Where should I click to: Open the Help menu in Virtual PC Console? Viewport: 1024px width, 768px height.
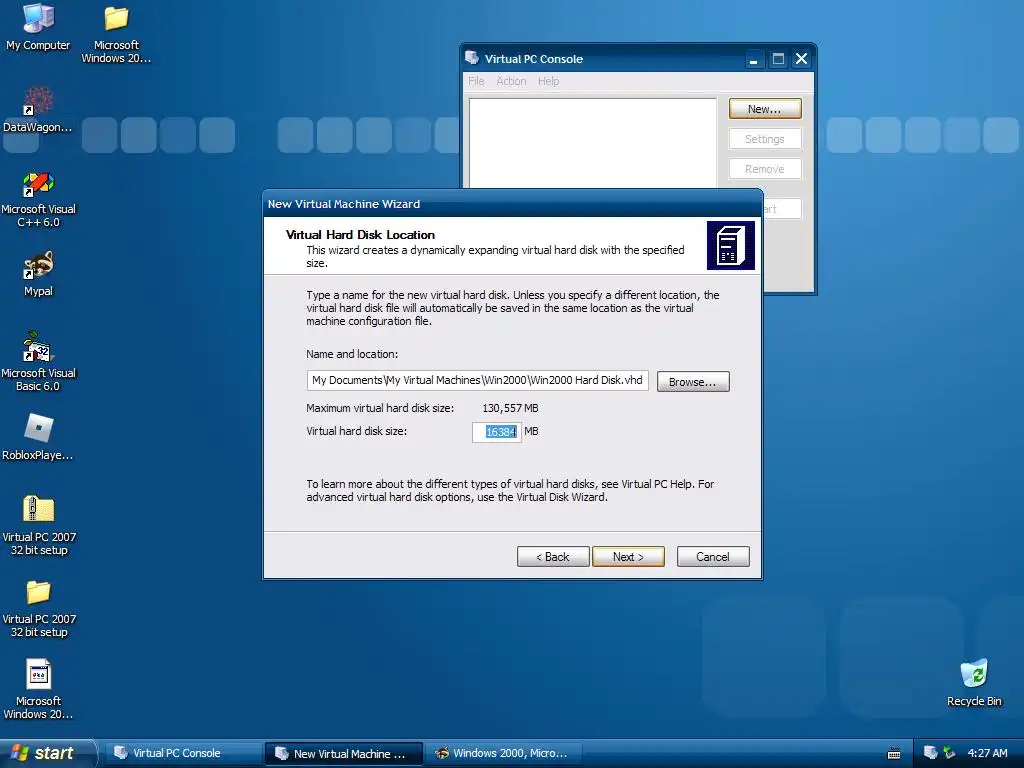point(549,81)
